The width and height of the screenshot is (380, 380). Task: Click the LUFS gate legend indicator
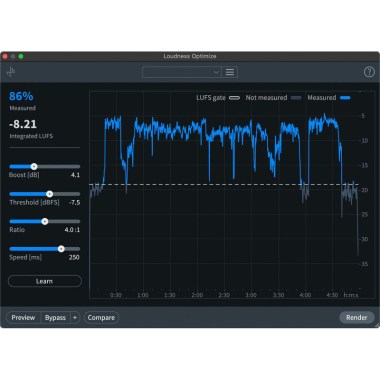click(x=234, y=98)
